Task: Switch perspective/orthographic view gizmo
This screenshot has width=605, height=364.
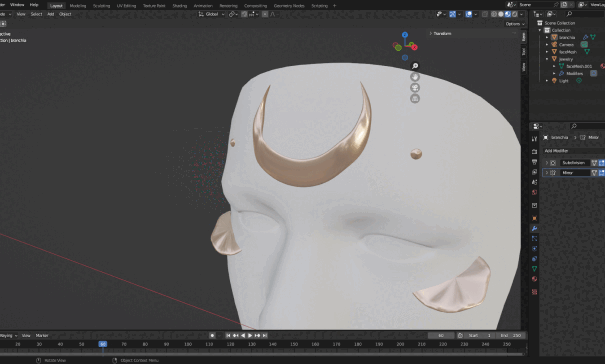Action: [415, 98]
